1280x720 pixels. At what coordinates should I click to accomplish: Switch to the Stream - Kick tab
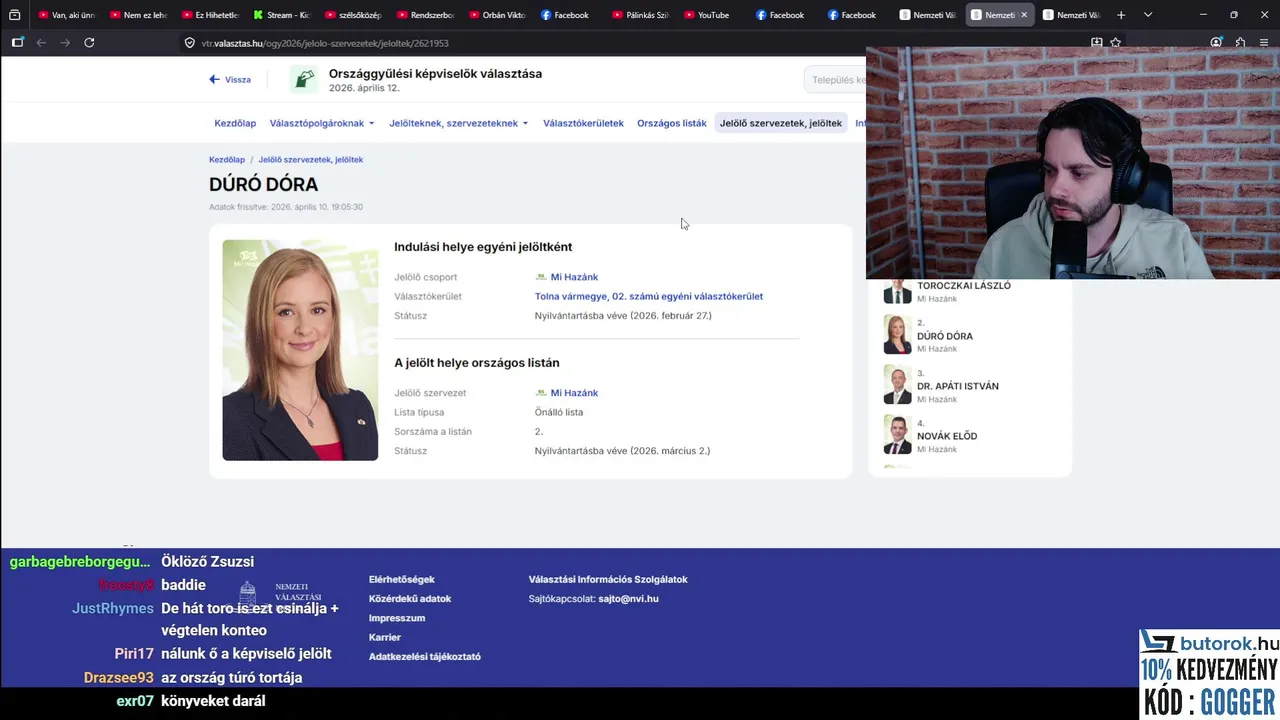click(x=280, y=15)
